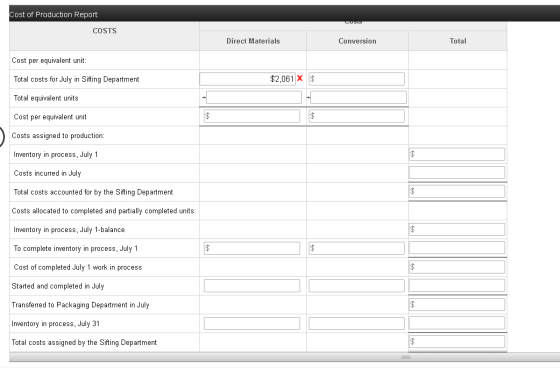Select Total costs assigned by Sifting Department field

[x=457, y=342]
